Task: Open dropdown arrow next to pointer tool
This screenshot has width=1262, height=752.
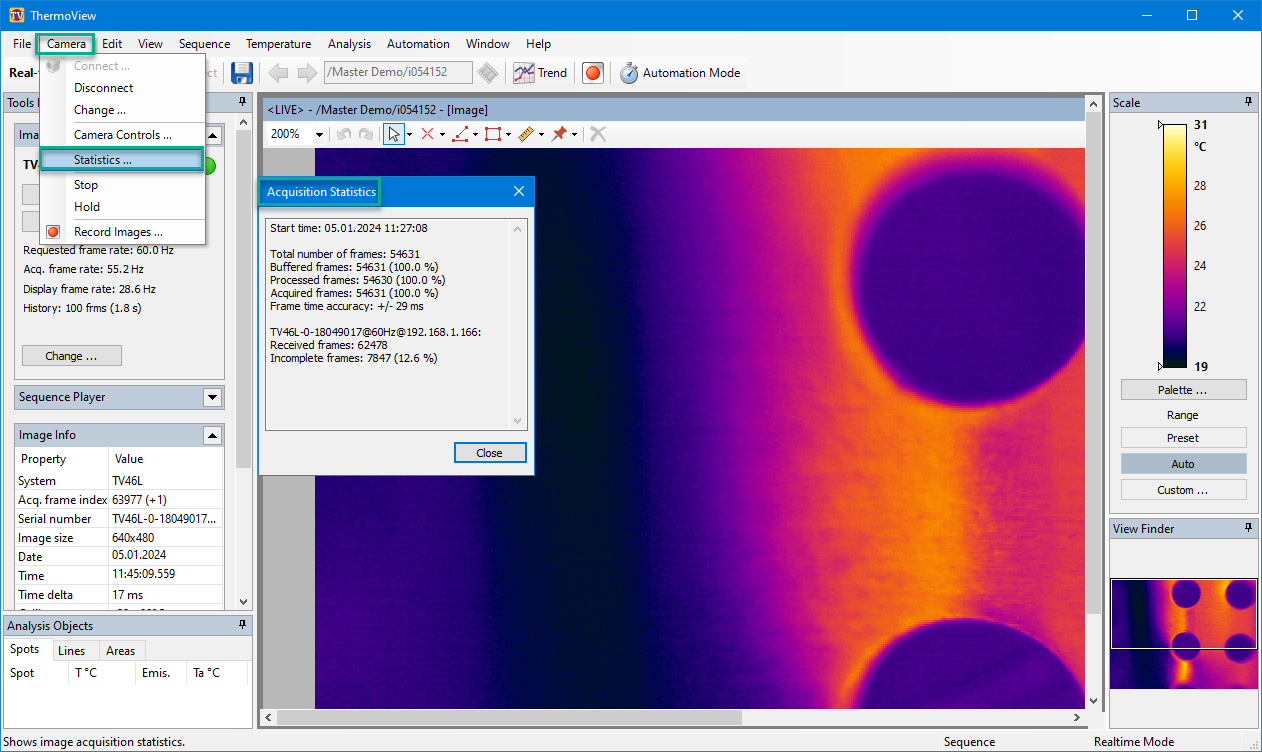Action: point(410,134)
